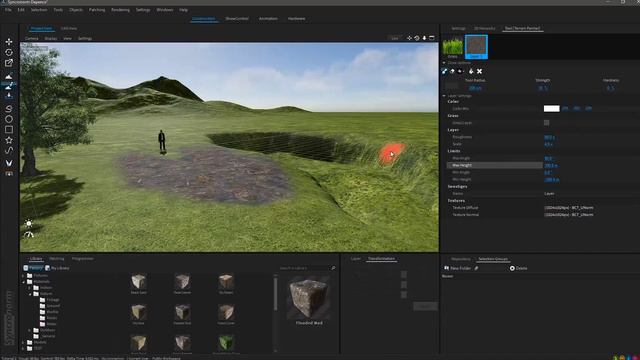The width and height of the screenshot is (640, 360).
Task: Collapse the Nature folder in library tree
Action: click(30, 294)
